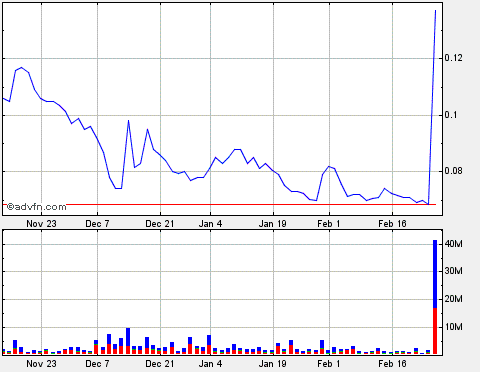Image resolution: width=480 pixels, height=372 pixels.
Task: Click Nov 23 label under volume chart
Action: pos(41,364)
